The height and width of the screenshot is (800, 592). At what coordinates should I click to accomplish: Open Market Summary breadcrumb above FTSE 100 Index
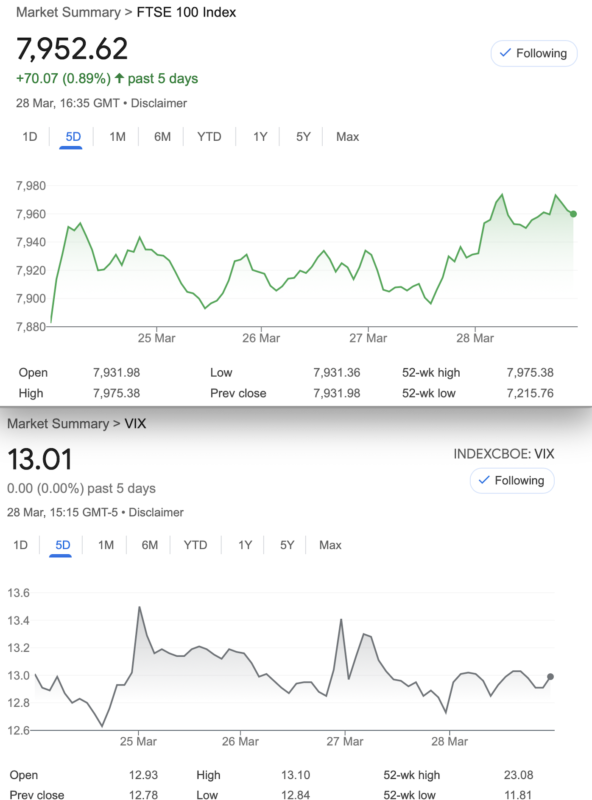[x=68, y=12]
